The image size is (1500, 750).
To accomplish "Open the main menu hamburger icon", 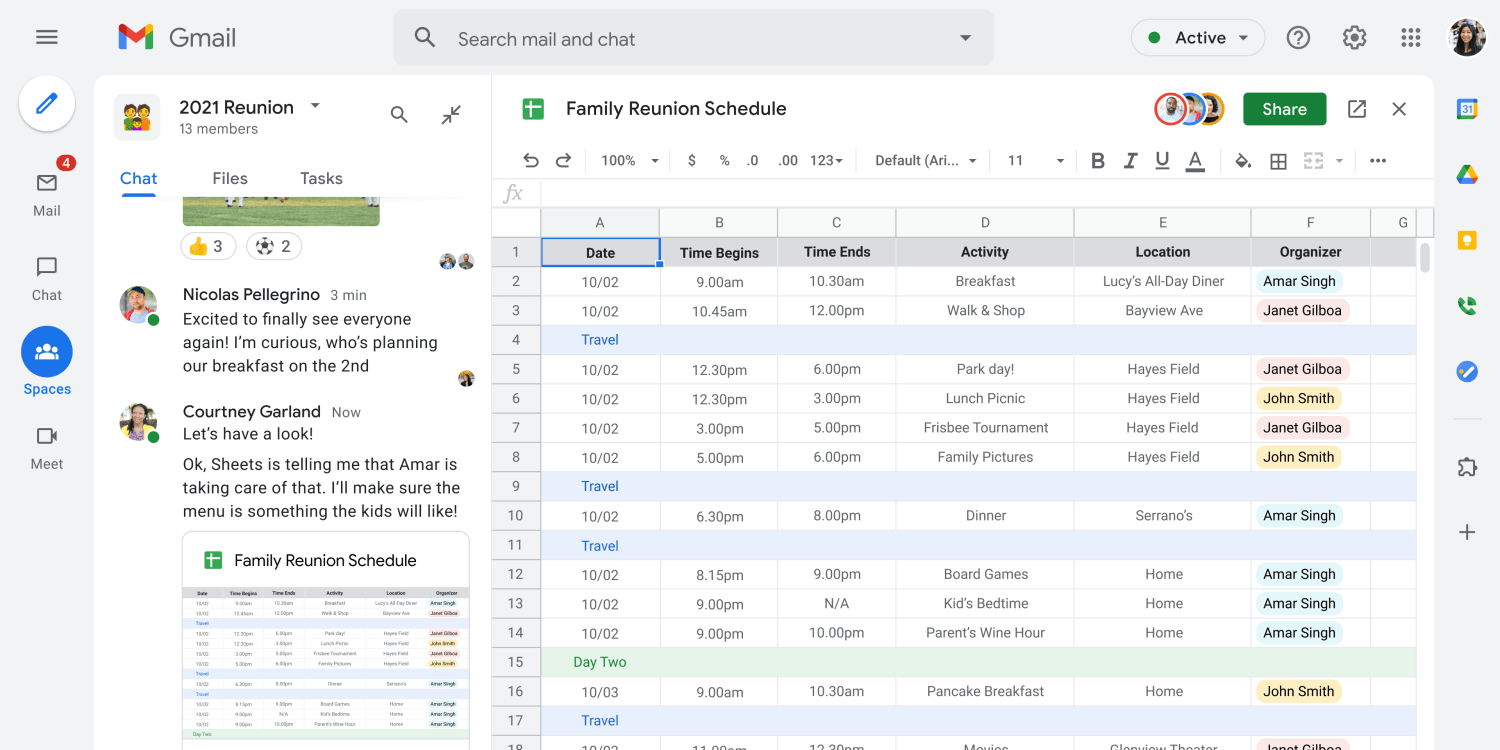I will 46,38.
